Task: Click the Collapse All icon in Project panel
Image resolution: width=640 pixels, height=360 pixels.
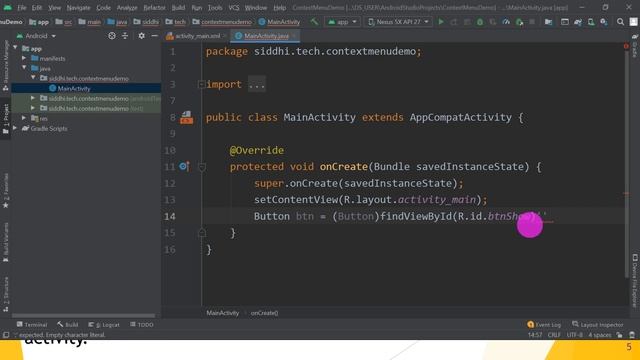Action: click(125, 36)
